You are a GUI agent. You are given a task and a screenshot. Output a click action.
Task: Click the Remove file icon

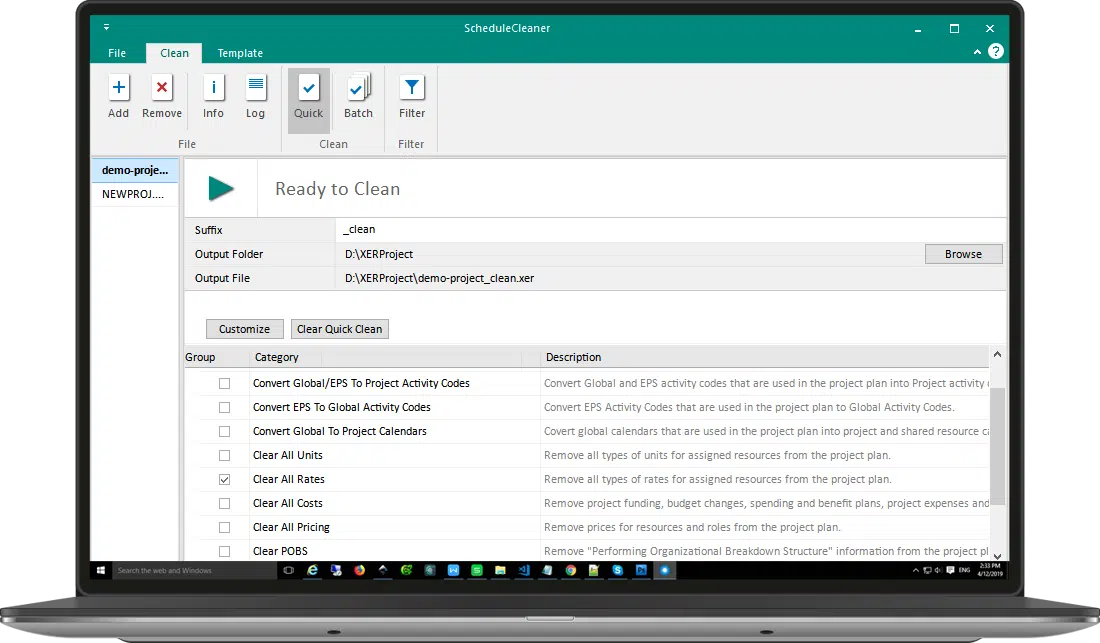tap(161, 95)
